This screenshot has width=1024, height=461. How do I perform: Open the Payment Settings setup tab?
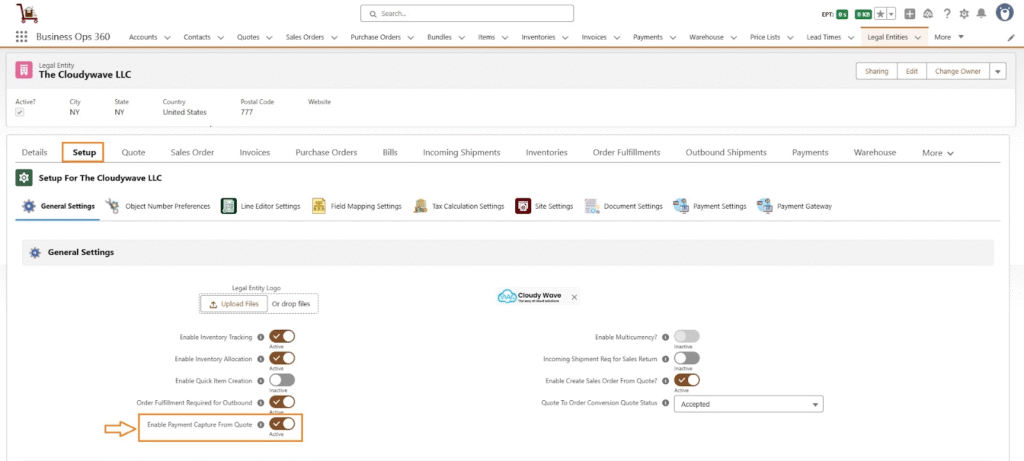click(710, 206)
